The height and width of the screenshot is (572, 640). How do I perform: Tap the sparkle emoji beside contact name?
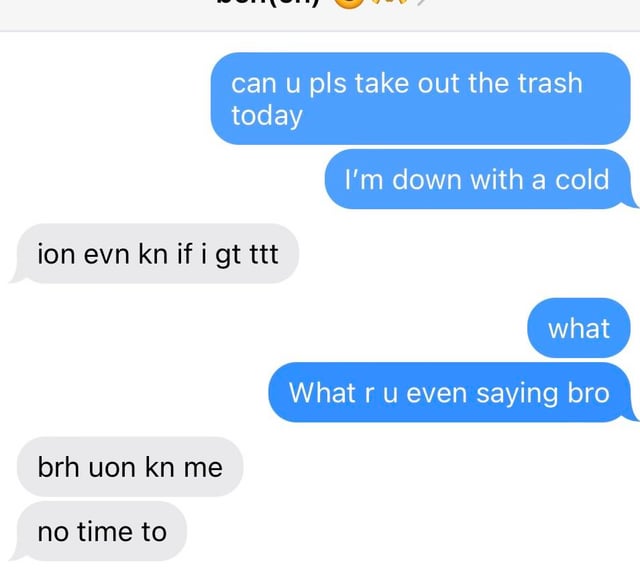pyautogui.click(x=390, y=2)
